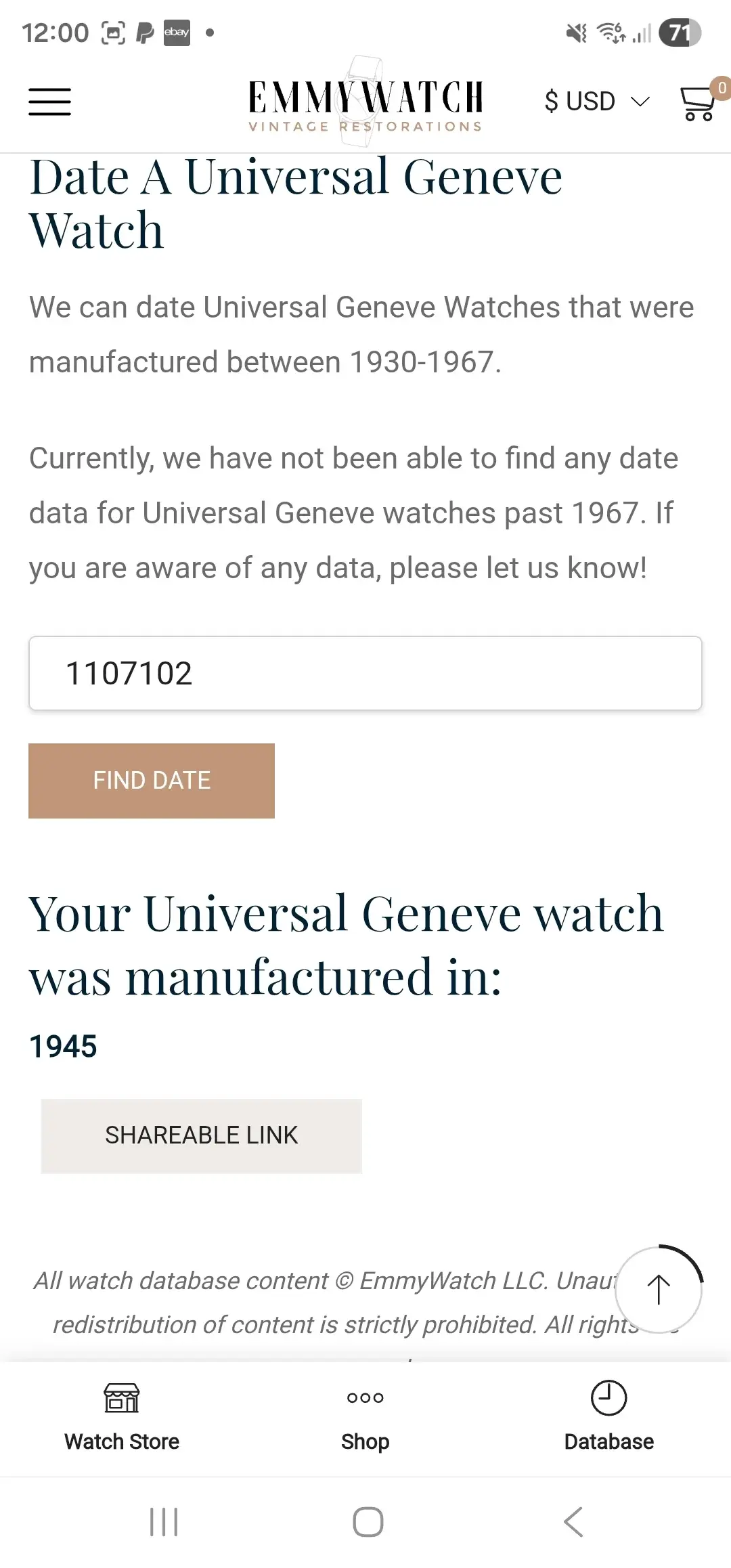This screenshot has width=731, height=1568.
Task: Tap the currency dropdown chevron arrow
Action: coord(640,103)
